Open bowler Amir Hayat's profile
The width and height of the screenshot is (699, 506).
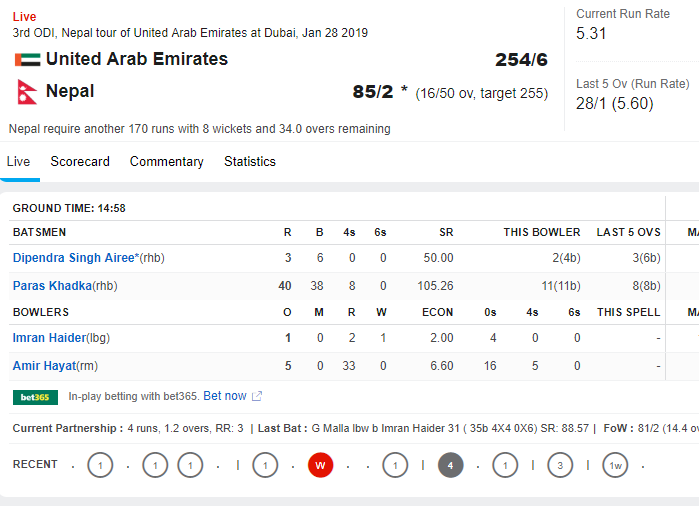coord(44,366)
